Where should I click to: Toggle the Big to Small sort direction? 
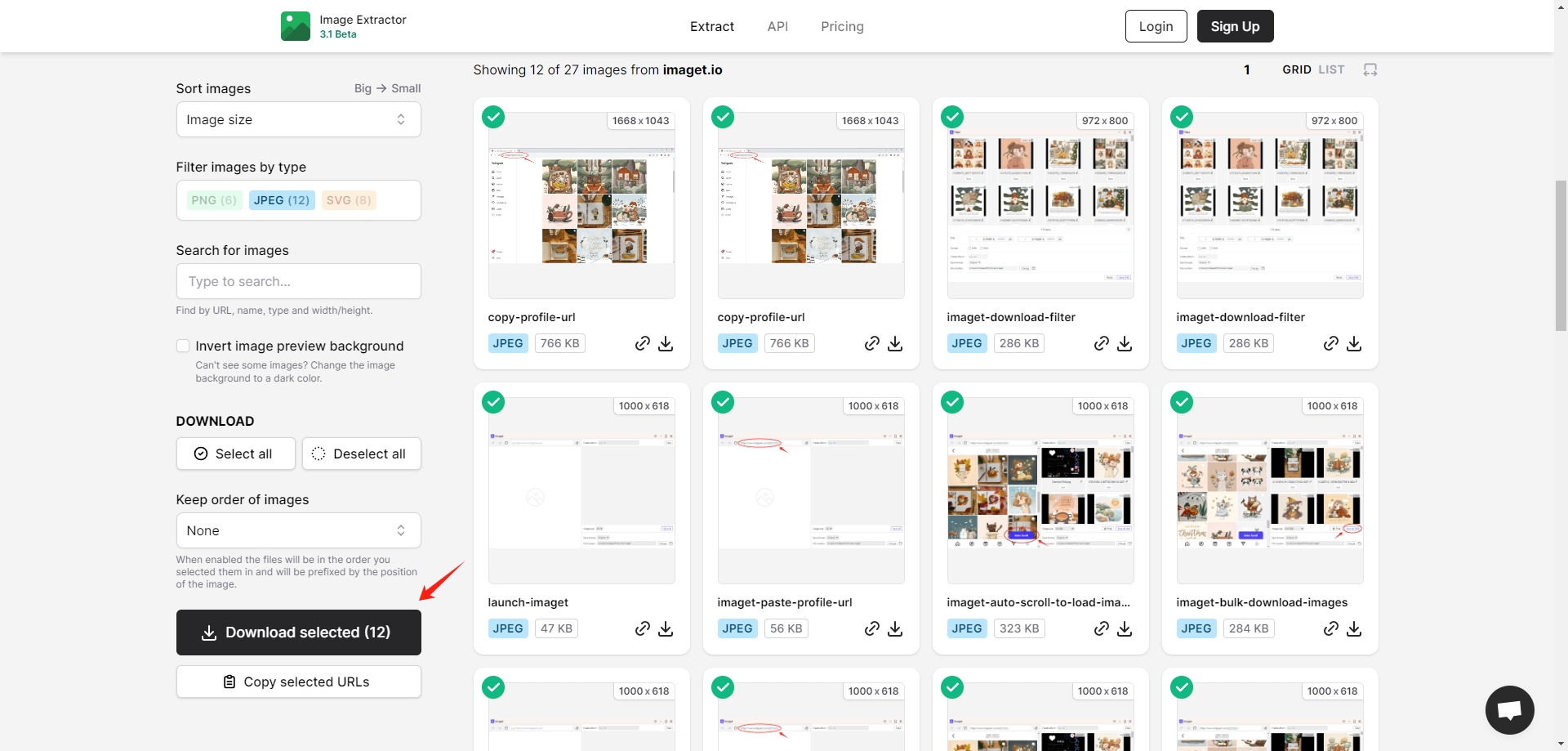pyautogui.click(x=387, y=88)
